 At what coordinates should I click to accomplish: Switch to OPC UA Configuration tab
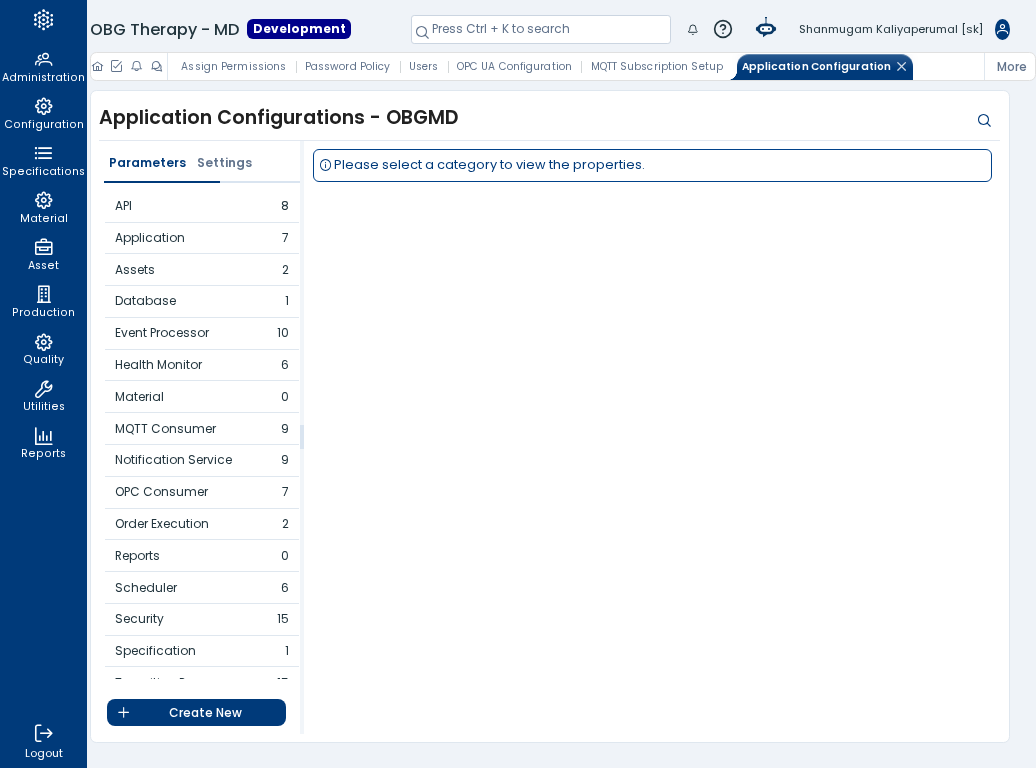coord(514,66)
